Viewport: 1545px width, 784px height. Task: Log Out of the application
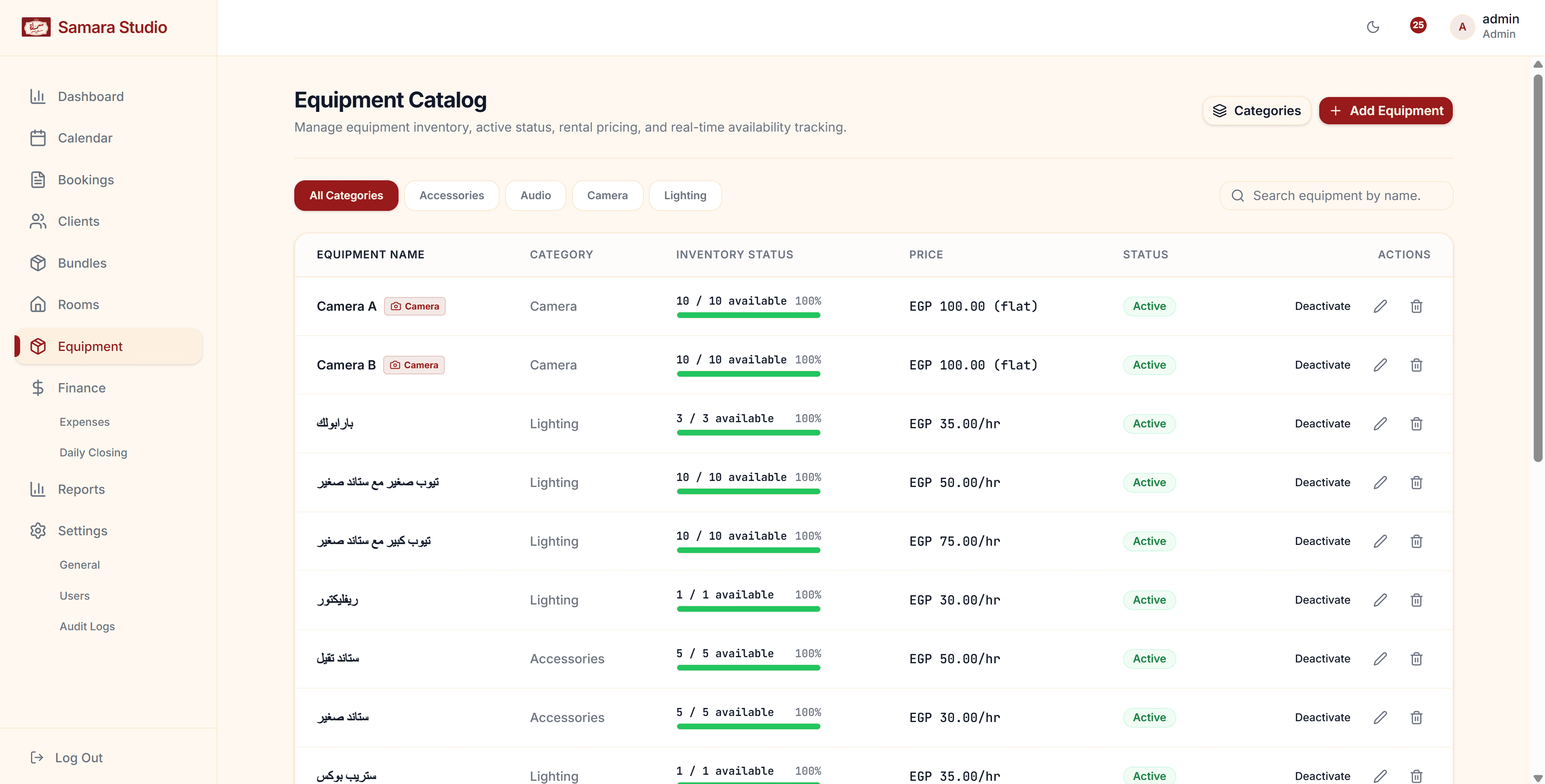66,758
